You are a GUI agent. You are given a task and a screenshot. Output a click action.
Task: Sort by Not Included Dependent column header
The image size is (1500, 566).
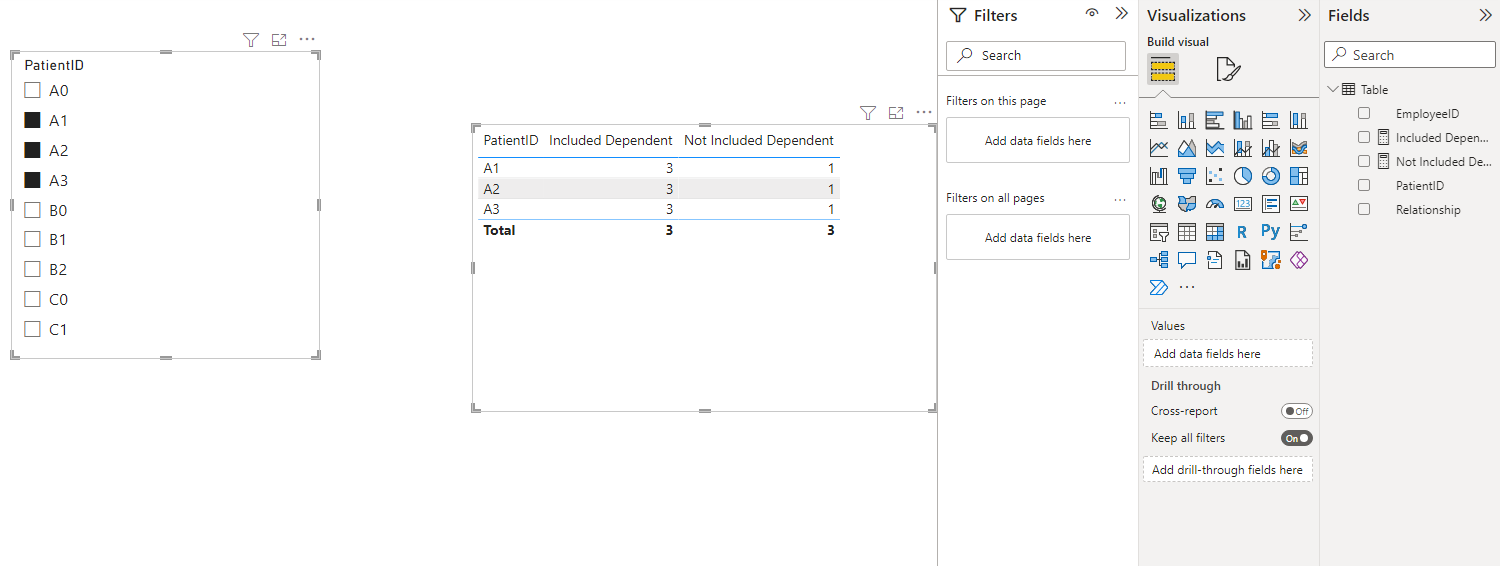[759, 140]
